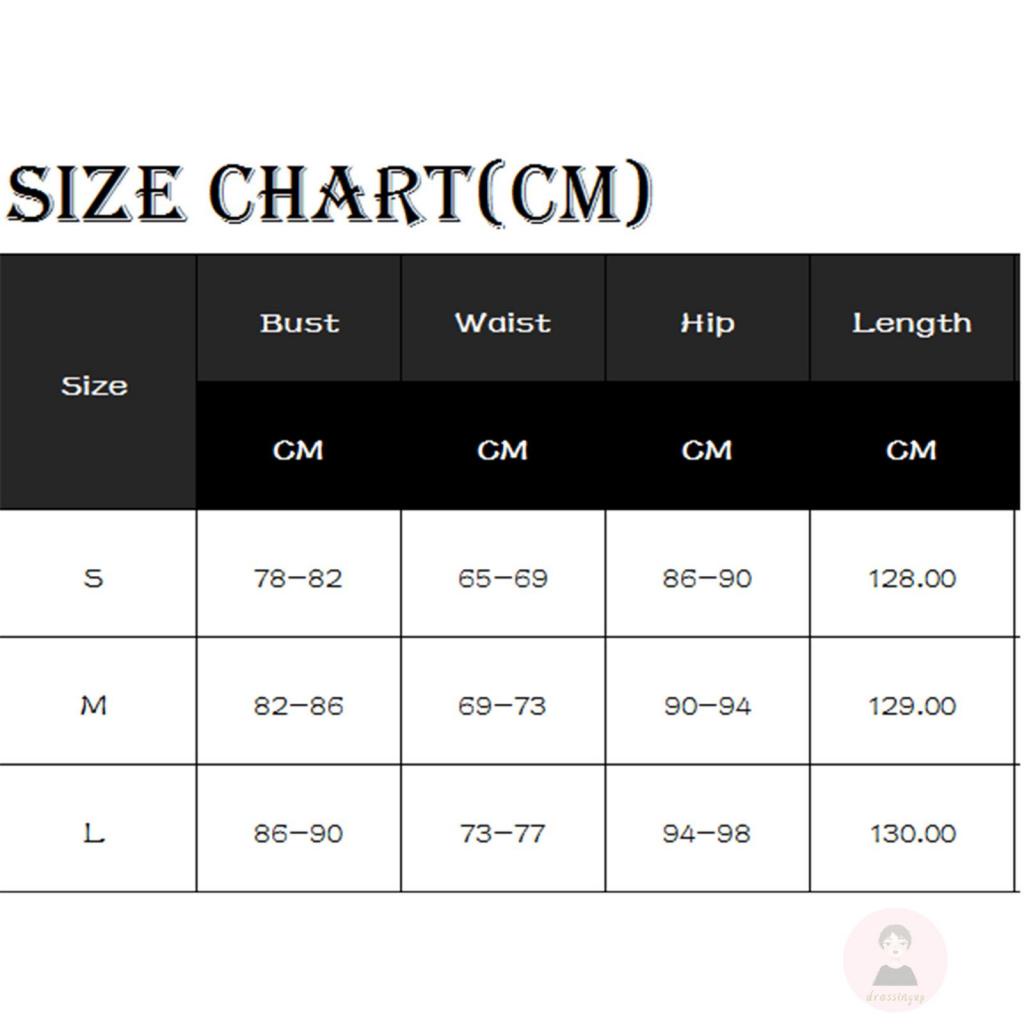Click the CM unit cell under Length
1024x1024 pixels.
click(x=911, y=450)
